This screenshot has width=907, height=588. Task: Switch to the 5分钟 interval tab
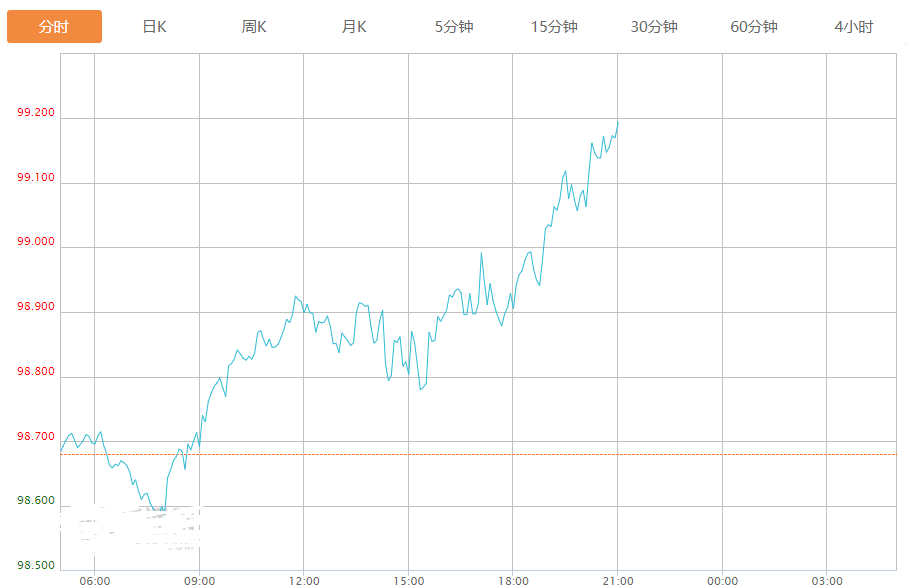tap(454, 27)
